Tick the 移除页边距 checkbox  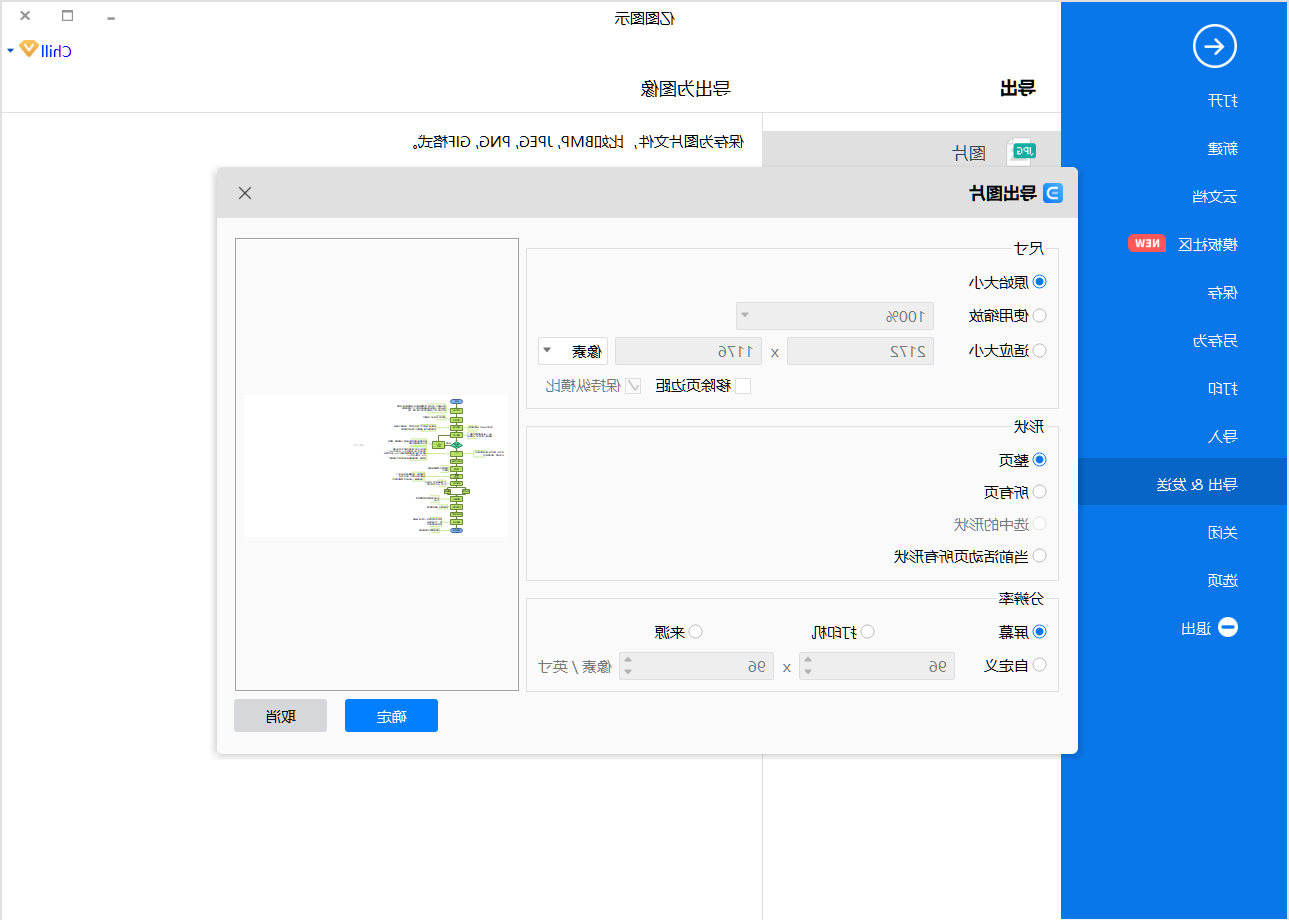pos(743,386)
